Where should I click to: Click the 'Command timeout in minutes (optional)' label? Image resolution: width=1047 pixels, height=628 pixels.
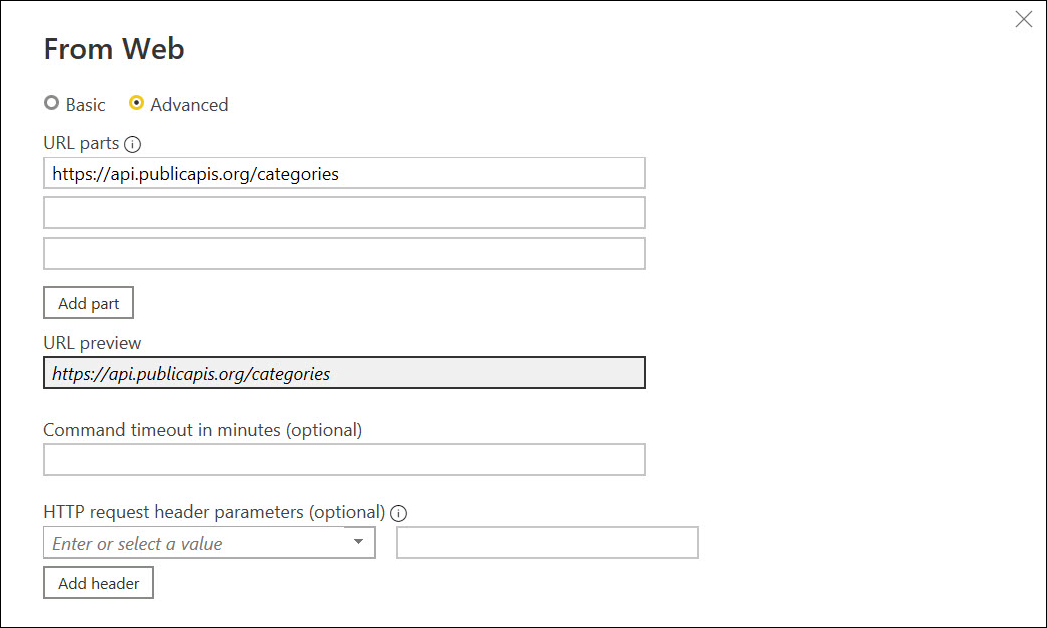click(x=202, y=430)
